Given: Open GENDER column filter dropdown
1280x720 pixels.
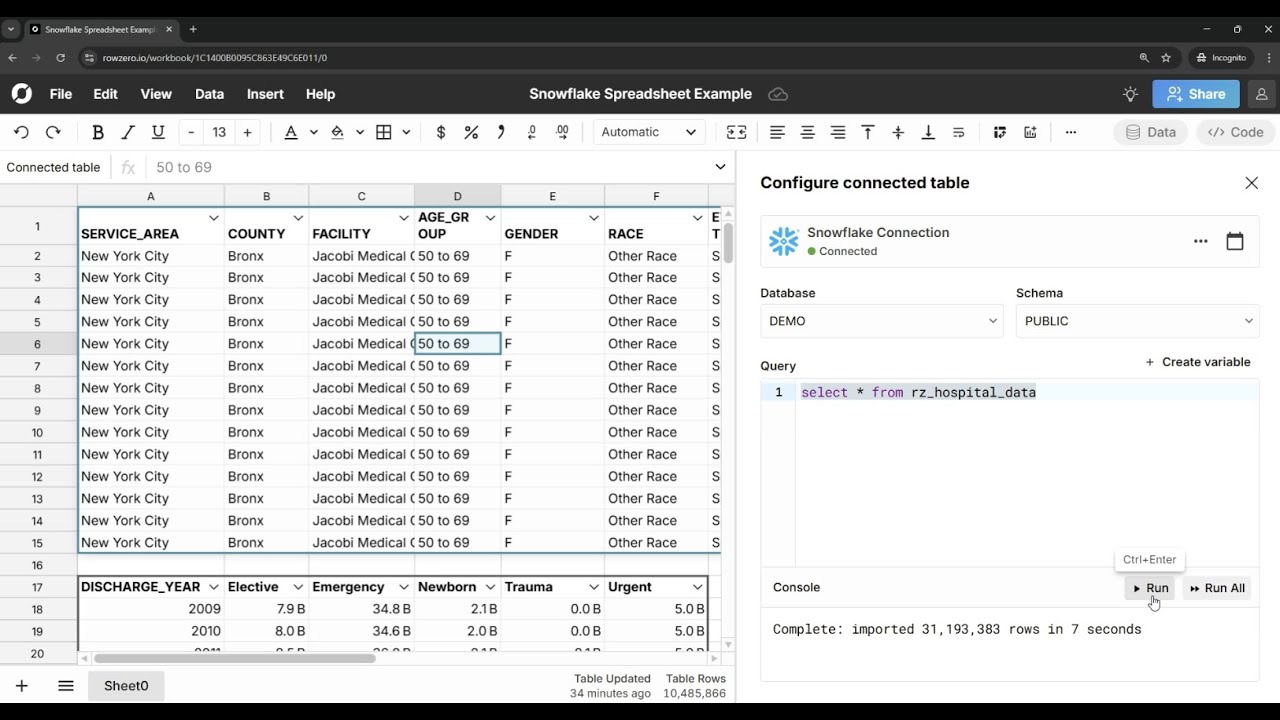Looking at the screenshot, I should tap(594, 218).
